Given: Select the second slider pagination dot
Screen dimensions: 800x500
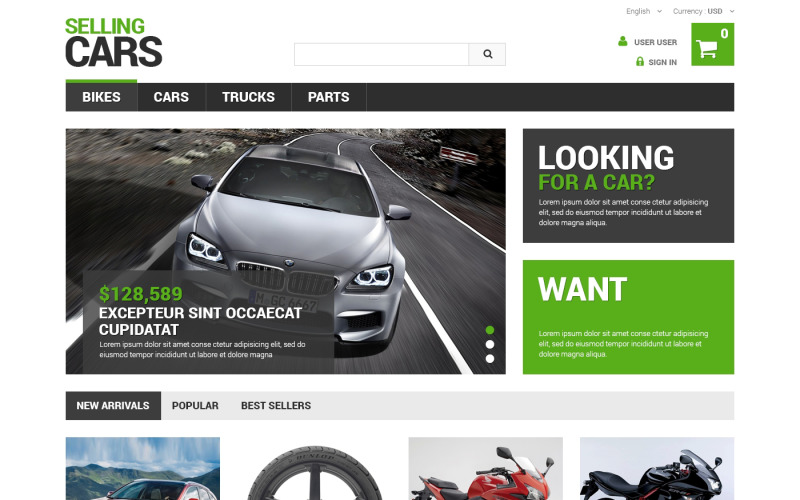Looking at the screenshot, I should pyautogui.click(x=490, y=344).
